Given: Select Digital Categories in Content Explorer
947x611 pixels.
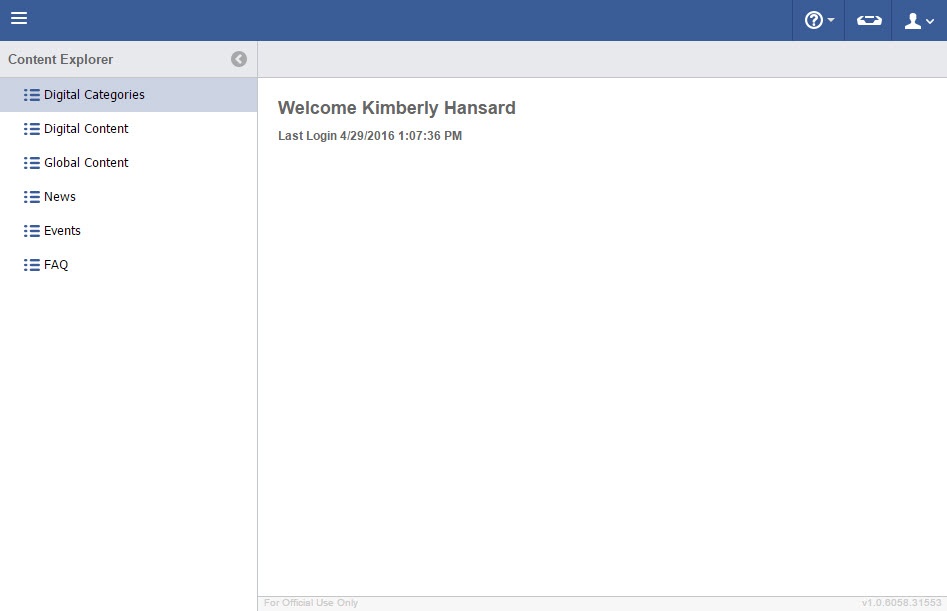Looking at the screenshot, I should tap(94, 95).
